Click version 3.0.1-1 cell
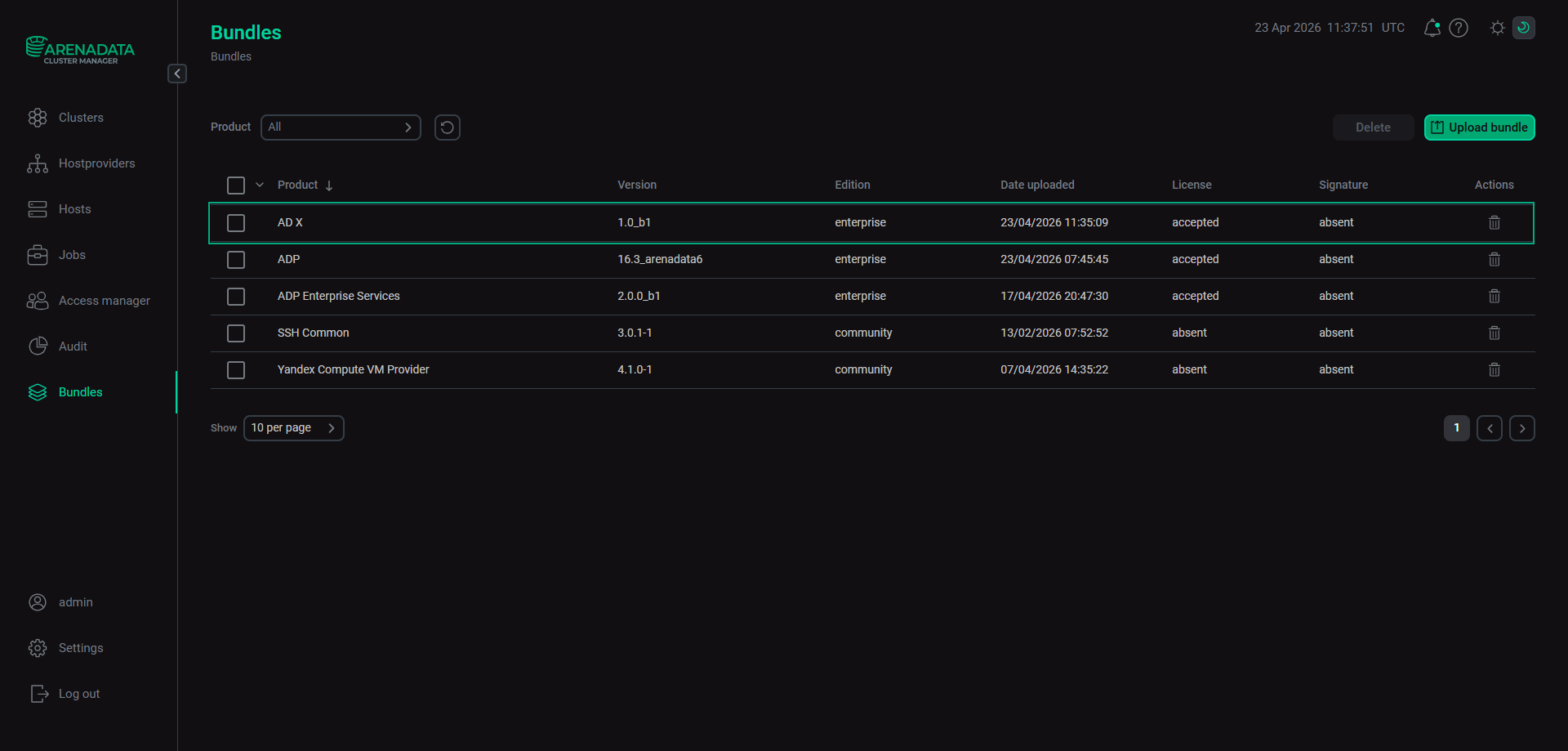The image size is (1568, 751). point(635,333)
